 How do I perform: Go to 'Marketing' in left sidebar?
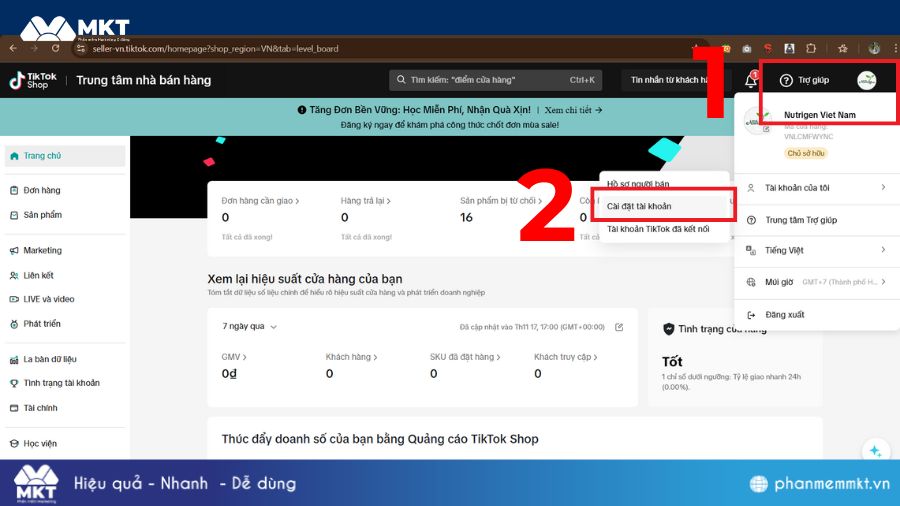(x=43, y=250)
